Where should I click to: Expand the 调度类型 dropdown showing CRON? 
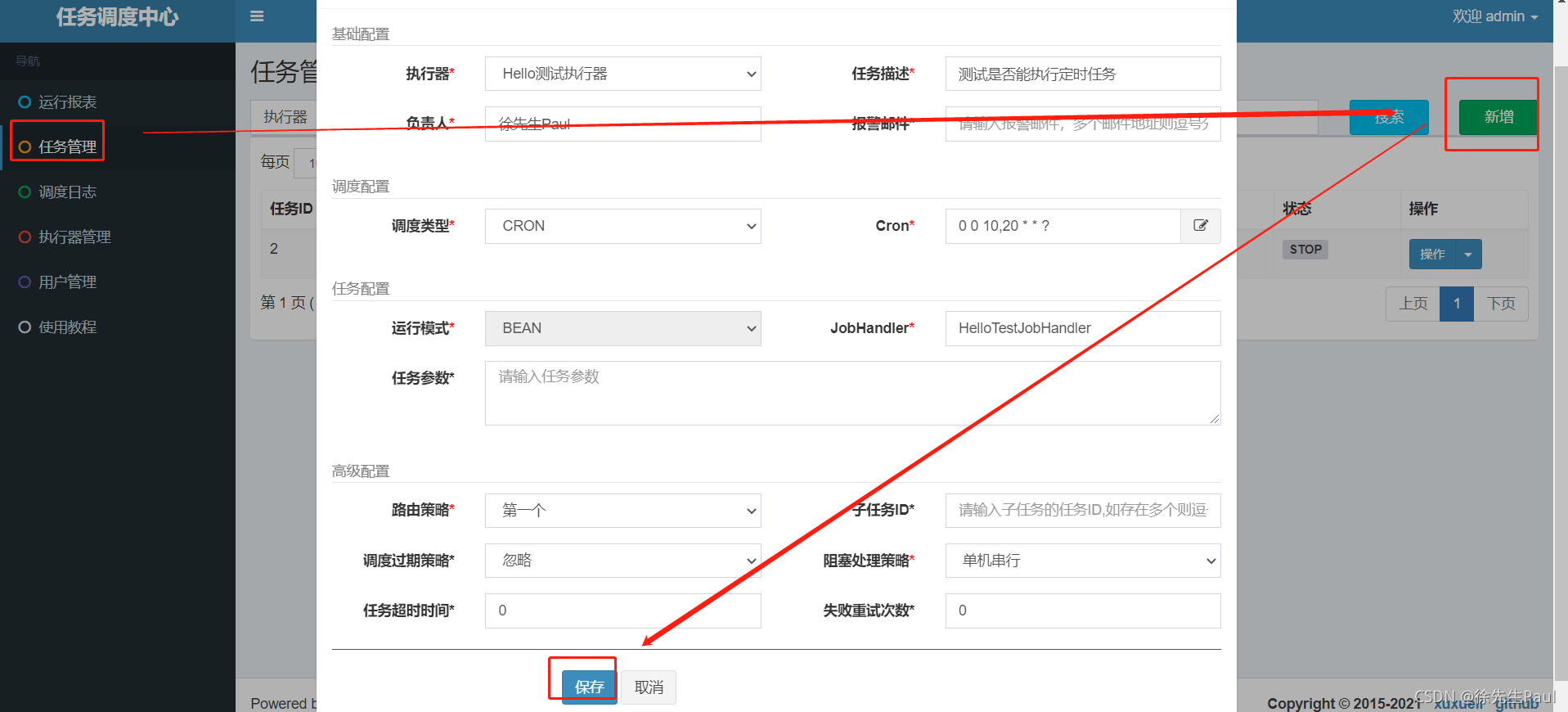[623, 226]
